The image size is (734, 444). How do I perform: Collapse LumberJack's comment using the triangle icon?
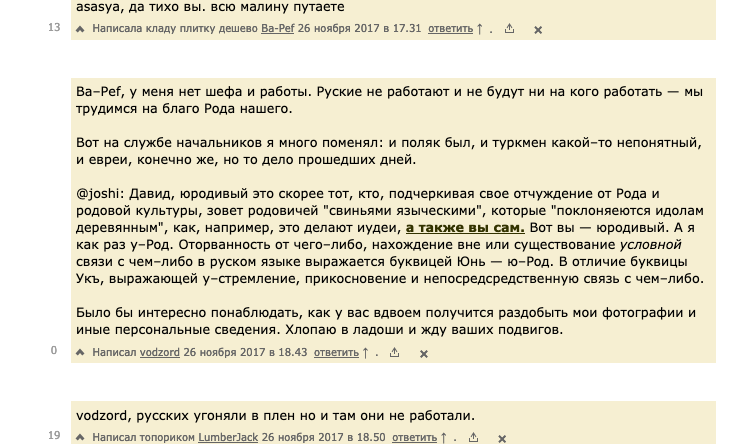tap(81, 437)
